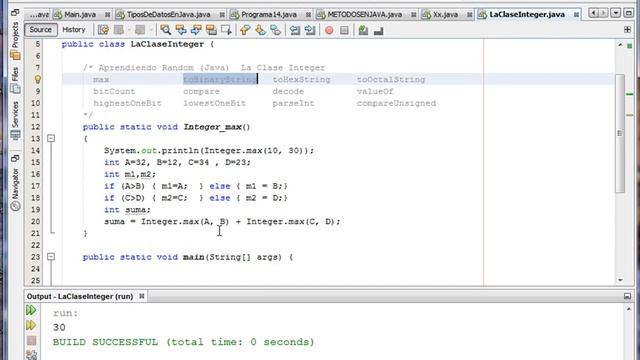Click the disabled Forward navigation icon
The image size is (640, 360).
140,30
